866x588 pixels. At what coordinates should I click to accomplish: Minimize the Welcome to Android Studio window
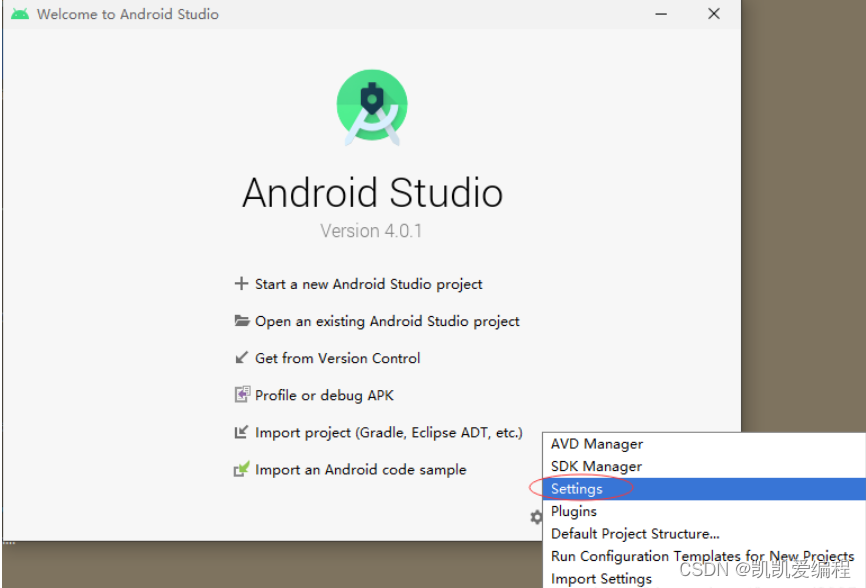point(661,14)
